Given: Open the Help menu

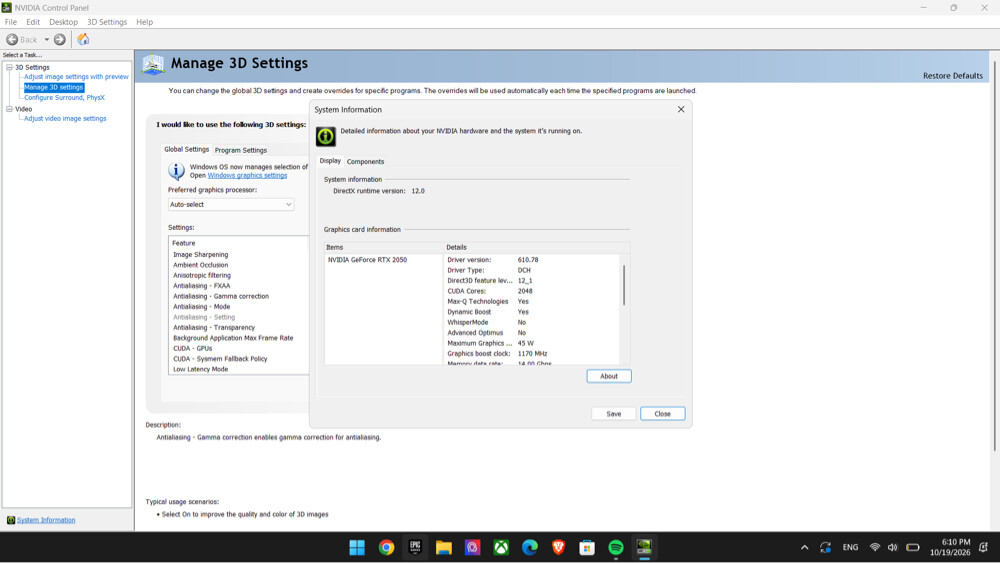Looking at the screenshot, I should click(x=145, y=22).
